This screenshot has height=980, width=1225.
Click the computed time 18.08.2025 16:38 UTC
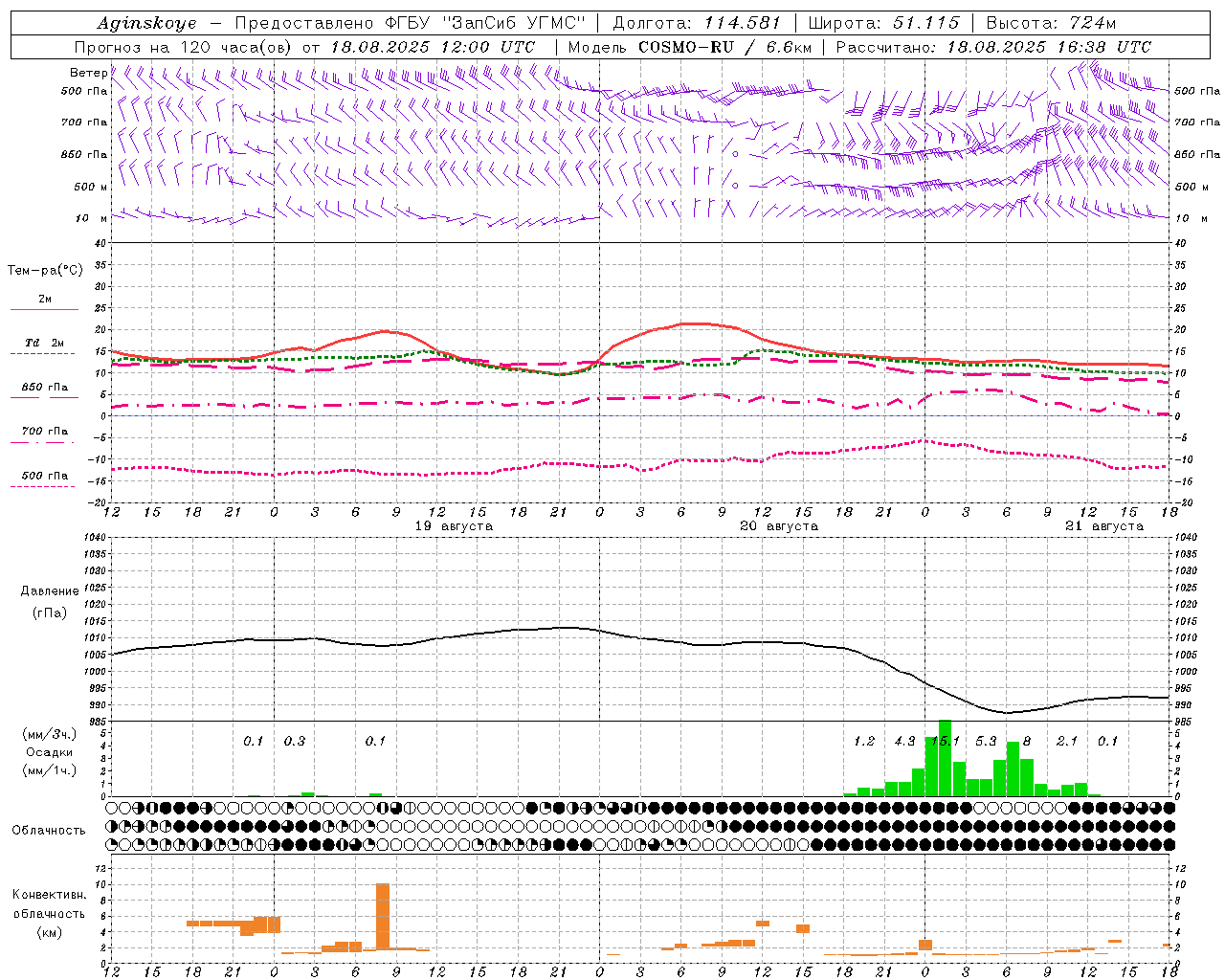(1049, 47)
